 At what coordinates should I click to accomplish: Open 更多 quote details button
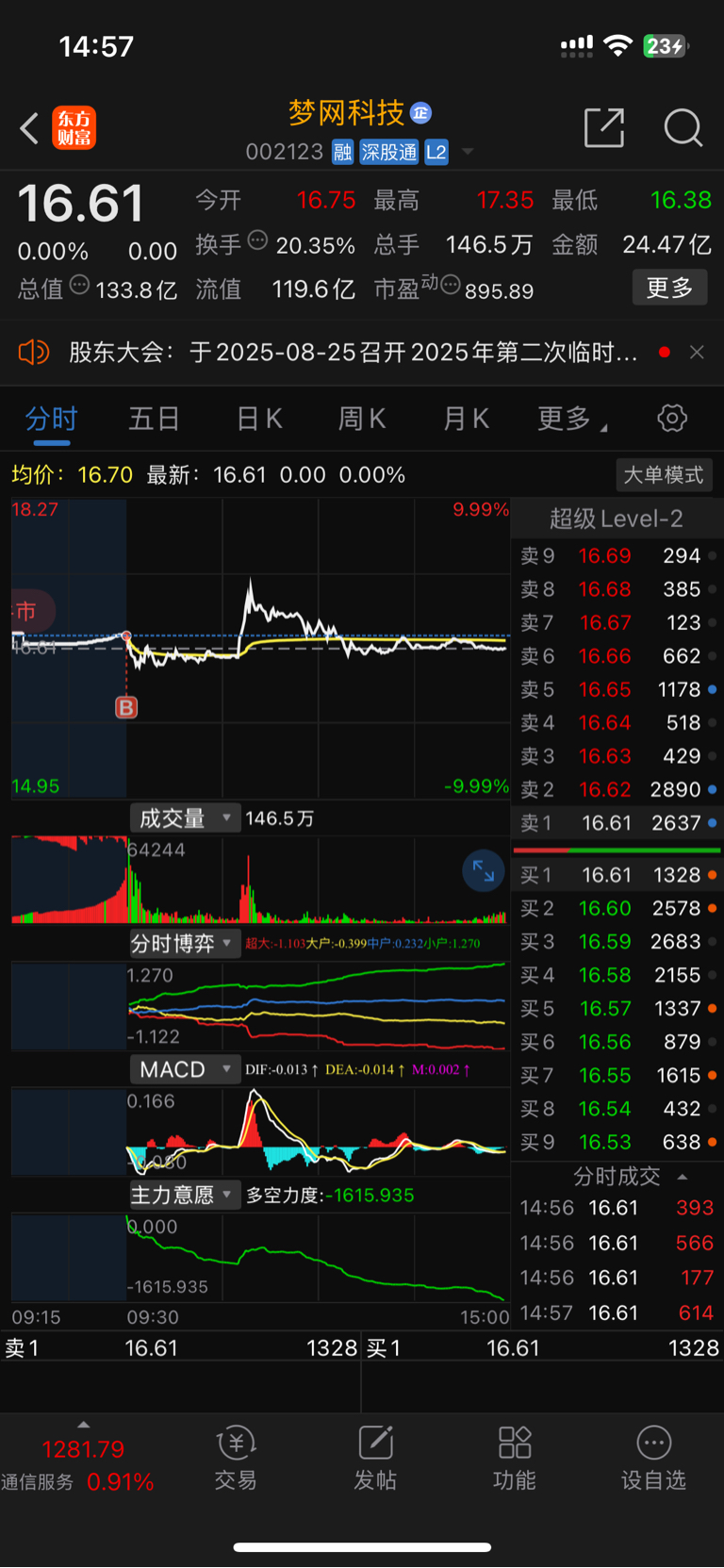coord(669,288)
